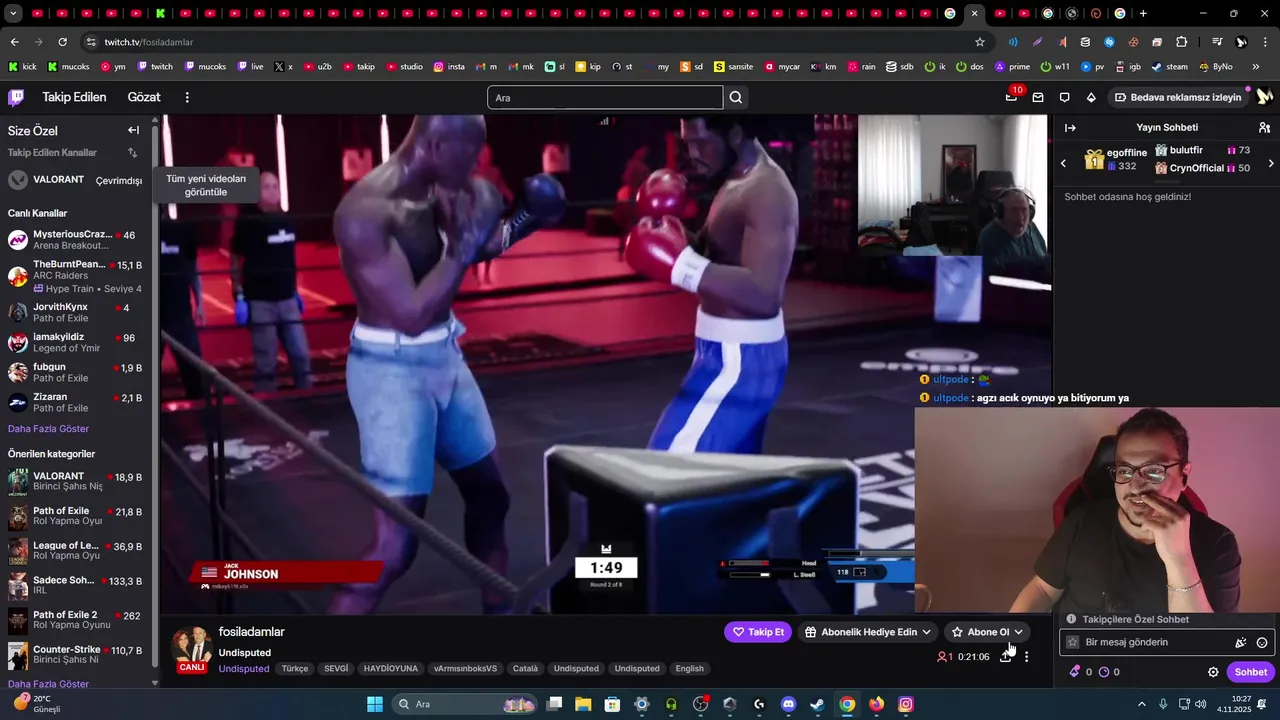The image size is (1280, 720).
Task: Open chat settings gear icon
Action: click(x=1213, y=672)
